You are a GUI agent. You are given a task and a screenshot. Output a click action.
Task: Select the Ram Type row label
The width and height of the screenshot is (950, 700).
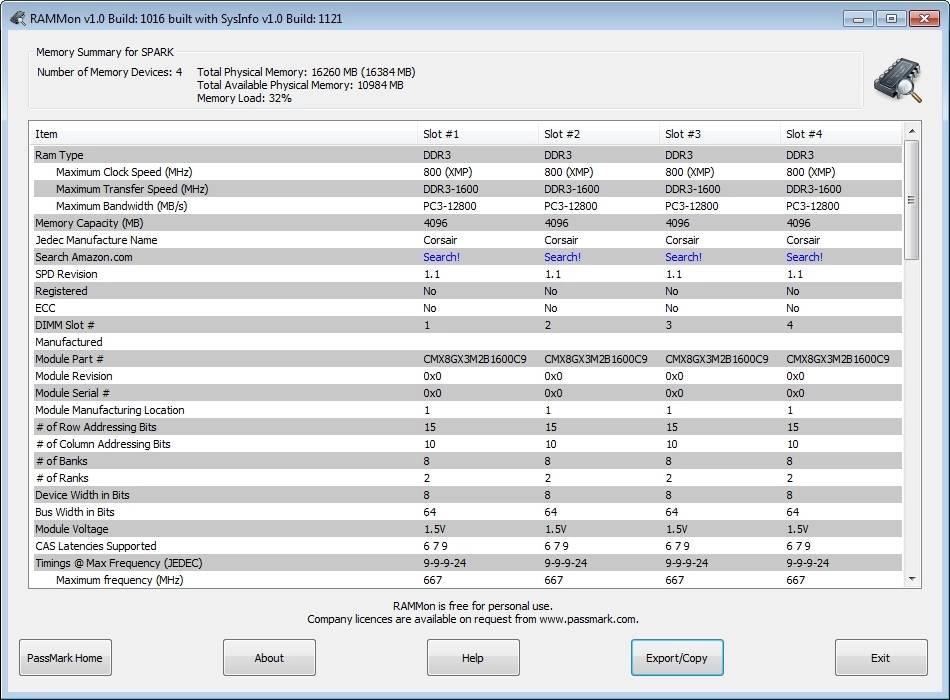(x=59, y=155)
